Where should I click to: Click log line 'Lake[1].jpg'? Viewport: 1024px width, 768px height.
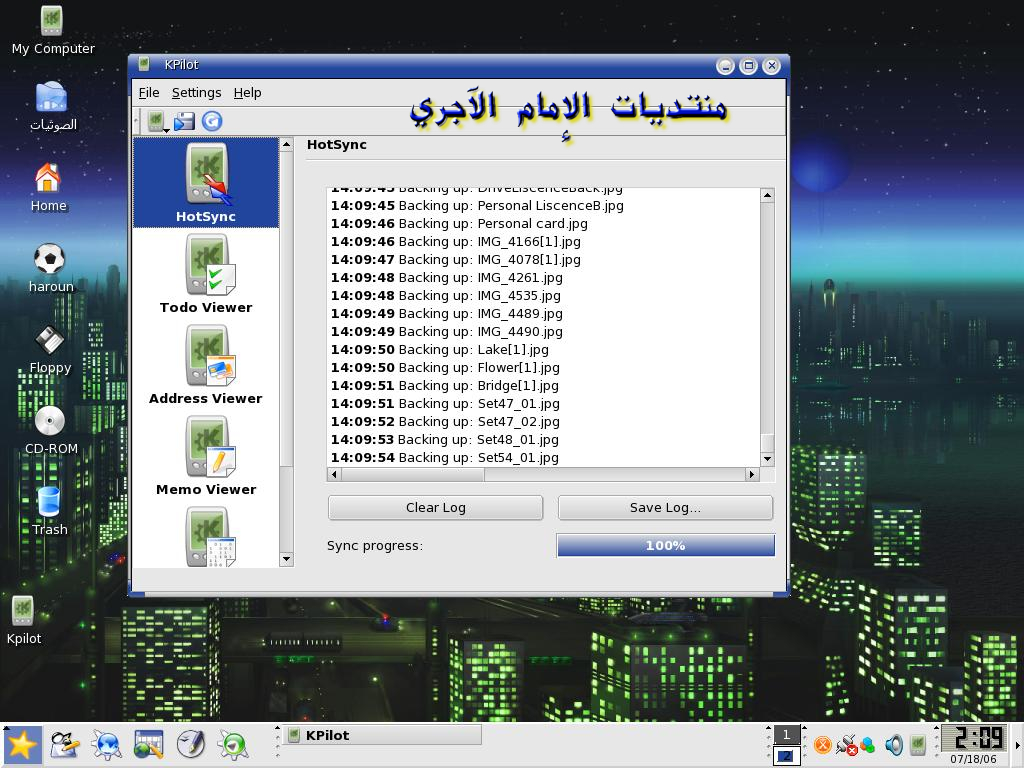(x=440, y=349)
